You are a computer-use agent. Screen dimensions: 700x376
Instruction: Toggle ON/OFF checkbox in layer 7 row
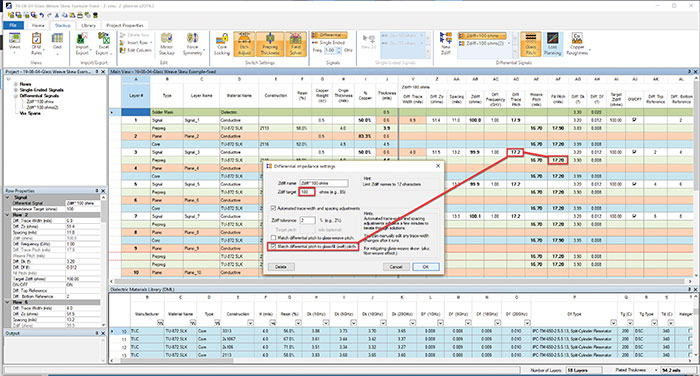[634, 216]
